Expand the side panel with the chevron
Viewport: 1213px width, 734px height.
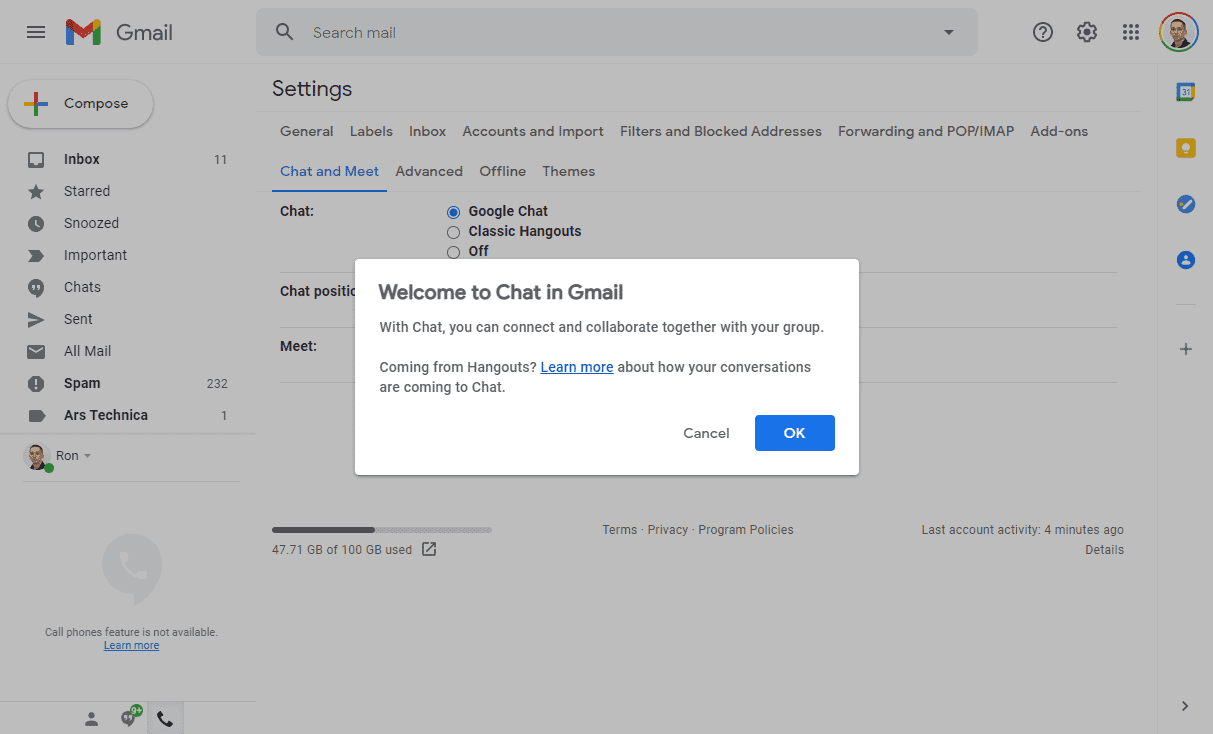(x=1185, y=705)
